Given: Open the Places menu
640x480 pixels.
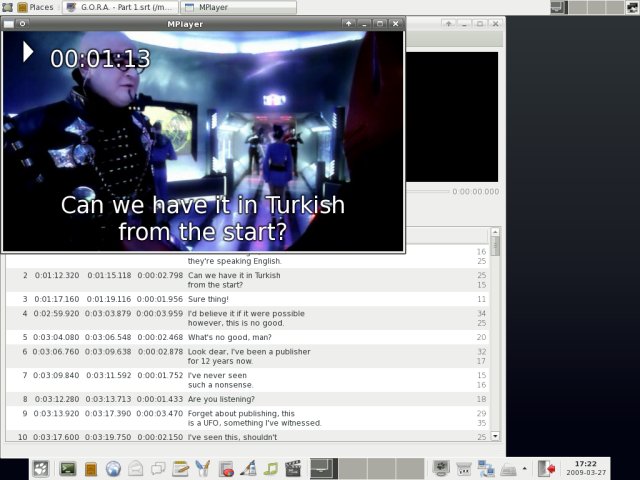Looking at the screenshot, I should 36,7.
